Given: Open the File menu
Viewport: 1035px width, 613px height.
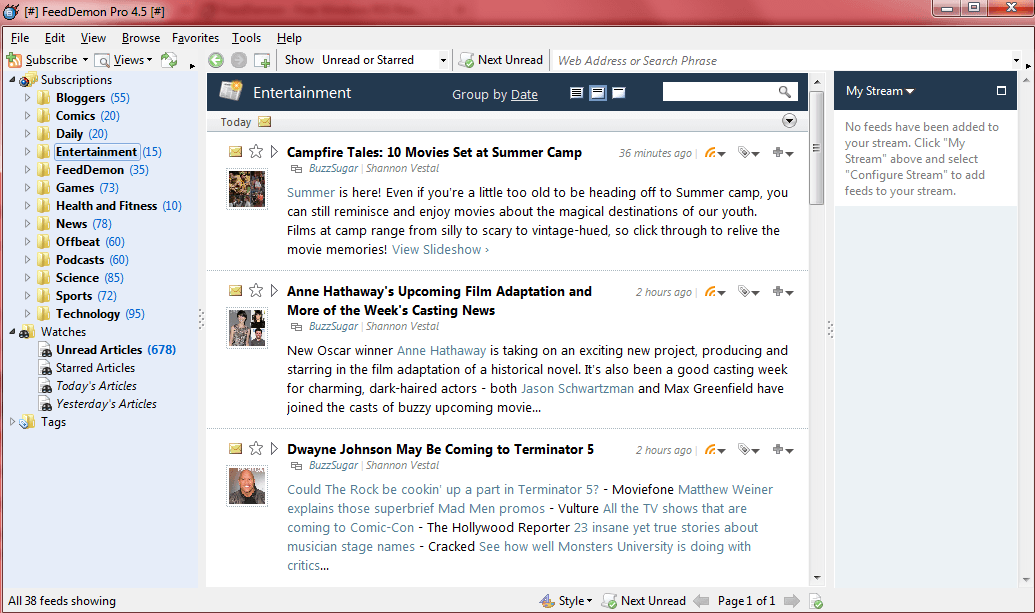Looking at the screenshot, I should click(x=20, y=38).
